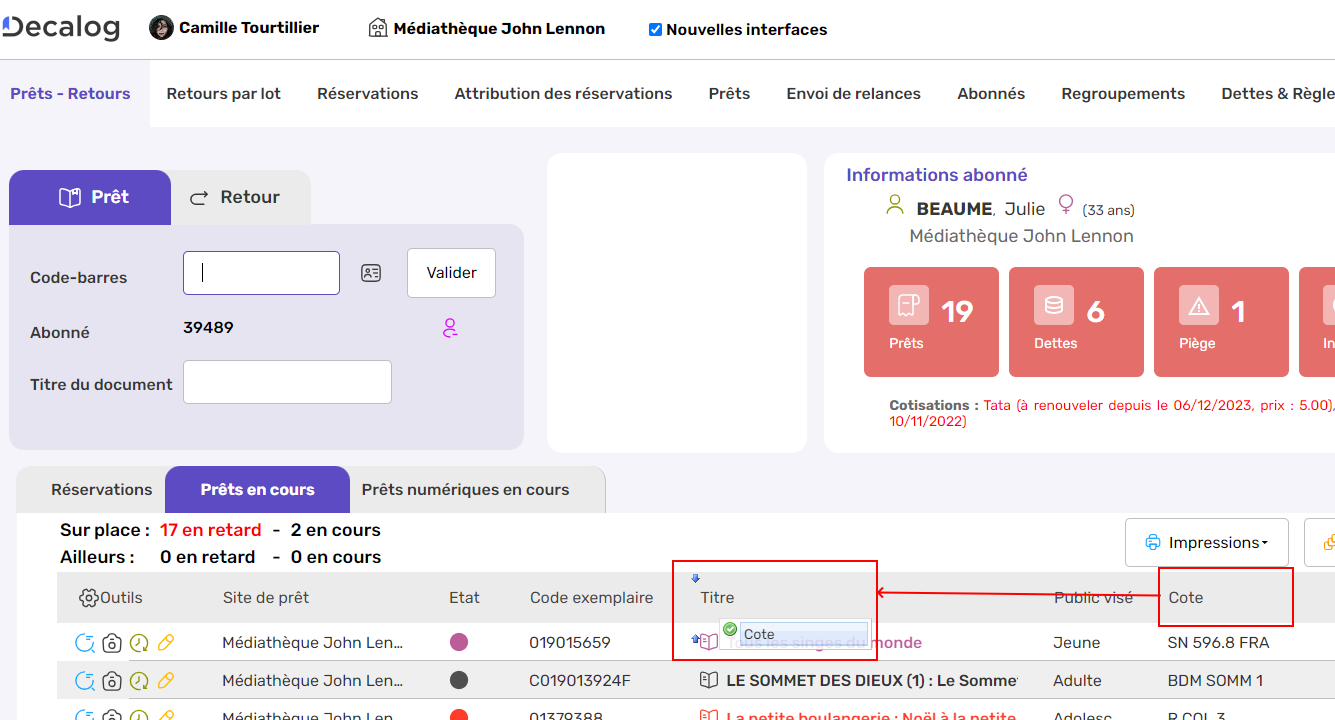Screen dimensions: 1335x720
Task: Click the camera icon for LE SOMMET DES DIEUX
Action: tap(111, 680)
